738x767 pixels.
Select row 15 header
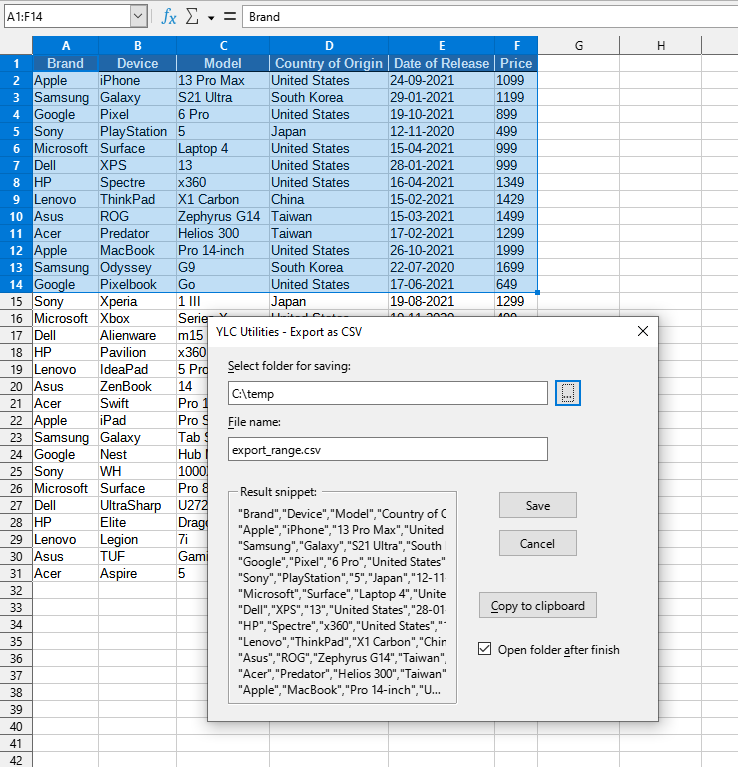coord(16,301)
